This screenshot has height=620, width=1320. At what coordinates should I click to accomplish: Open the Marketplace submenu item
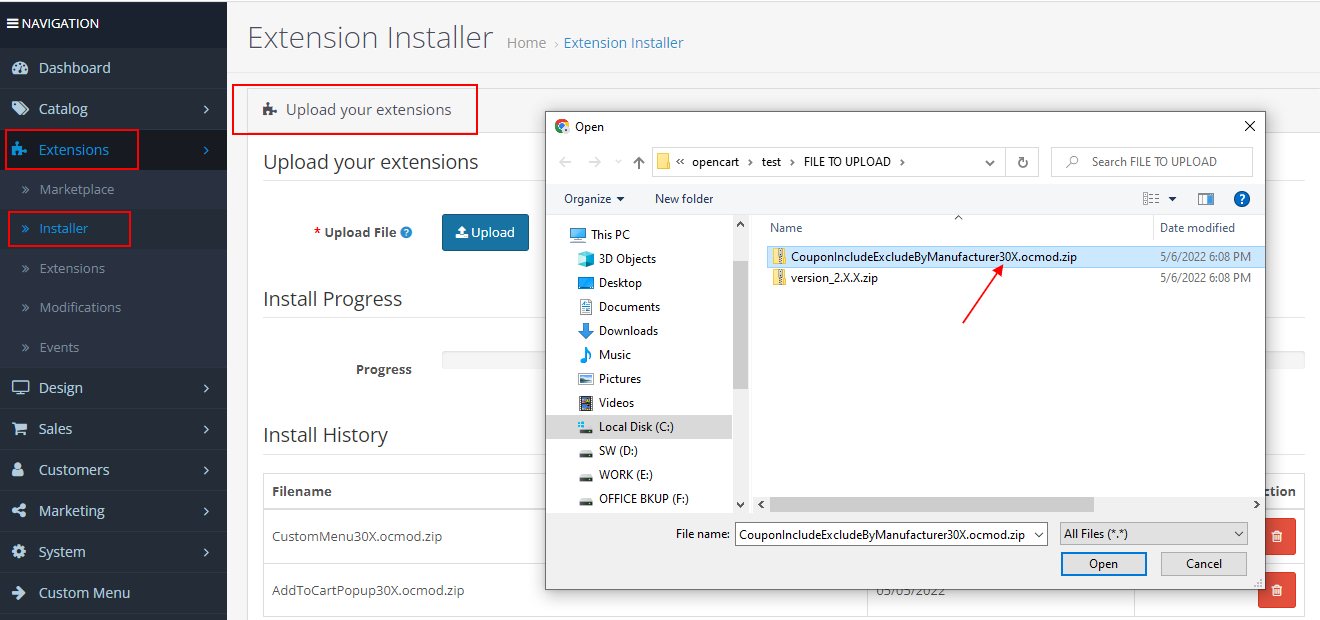pyautogui.click(x=76, y=189)
